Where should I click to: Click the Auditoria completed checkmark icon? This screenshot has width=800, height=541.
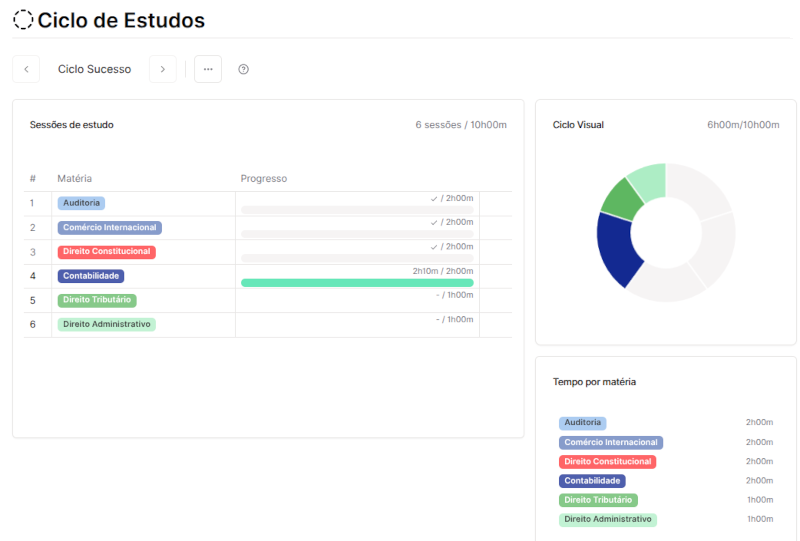coord(434,199)
